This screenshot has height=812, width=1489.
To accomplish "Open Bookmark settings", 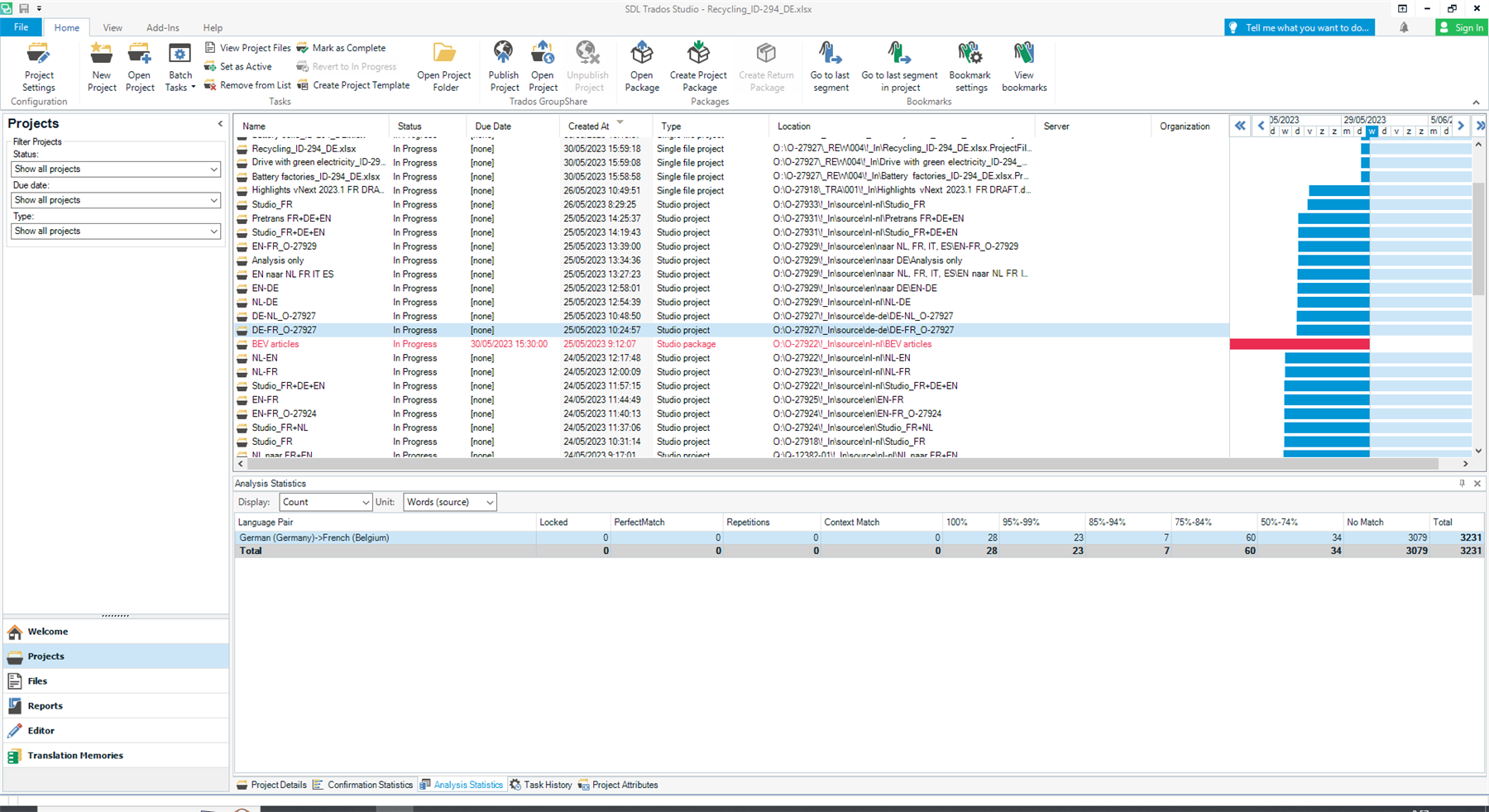I will 970,66.
